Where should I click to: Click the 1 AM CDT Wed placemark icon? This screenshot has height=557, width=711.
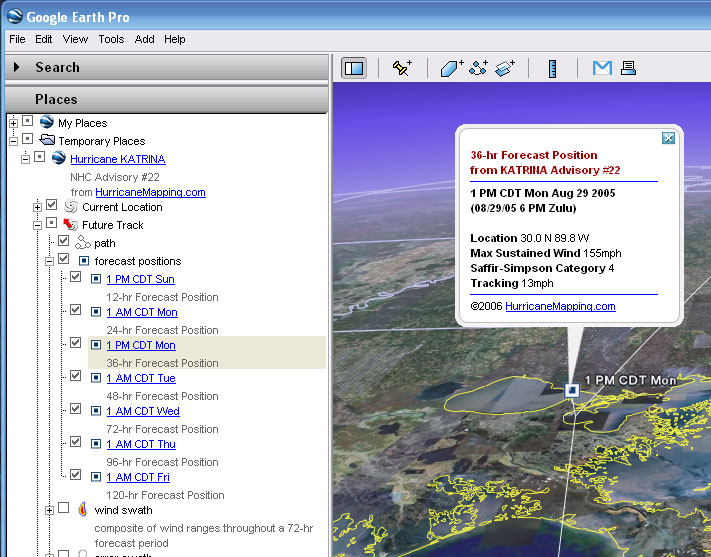tap(96, 410)
